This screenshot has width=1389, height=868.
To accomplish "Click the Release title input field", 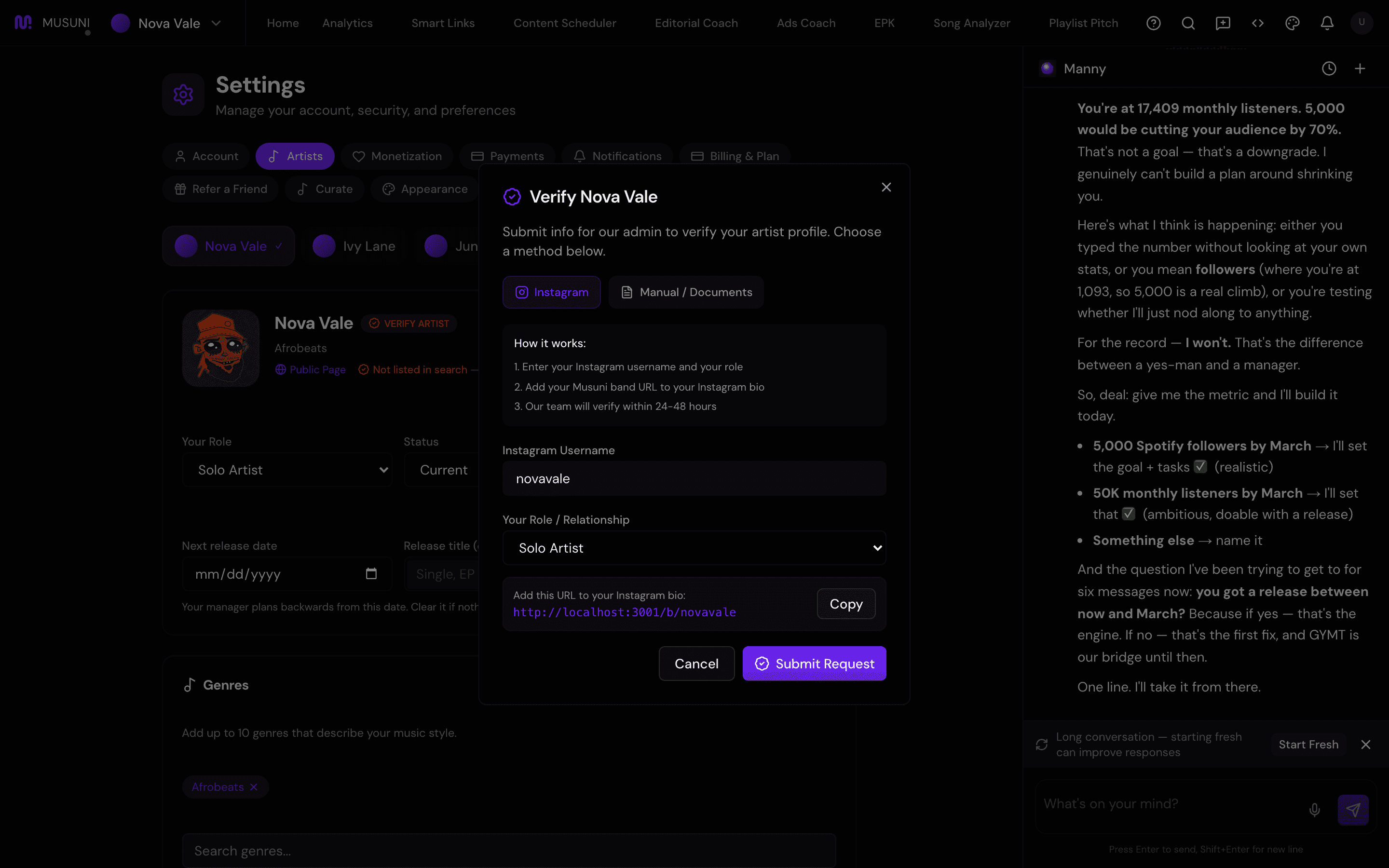I will [441, 573].
